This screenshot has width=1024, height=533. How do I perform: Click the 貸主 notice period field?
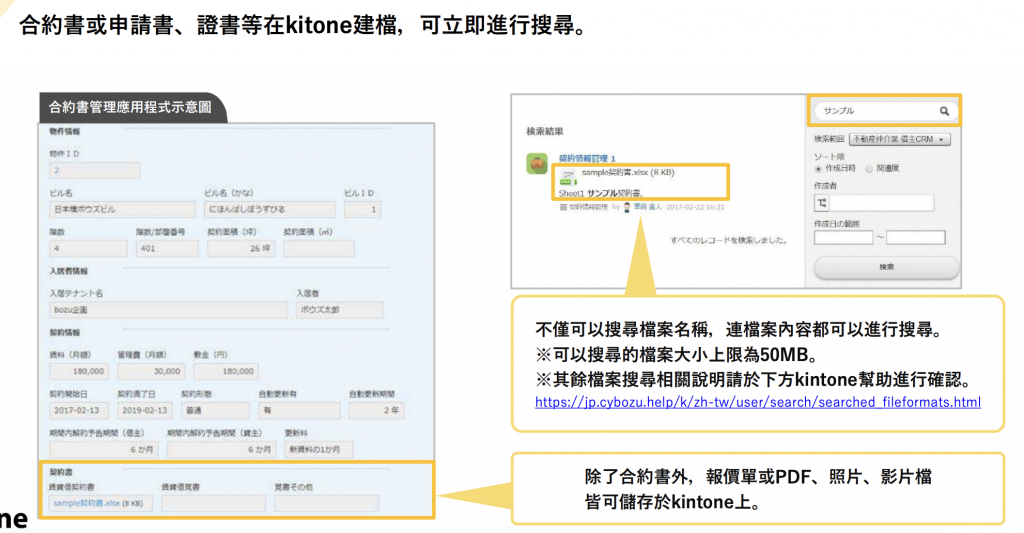coord(221,449)
